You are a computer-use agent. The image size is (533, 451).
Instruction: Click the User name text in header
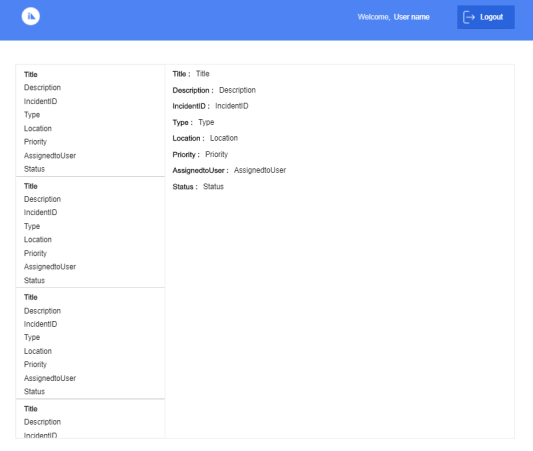coord(411,17)
